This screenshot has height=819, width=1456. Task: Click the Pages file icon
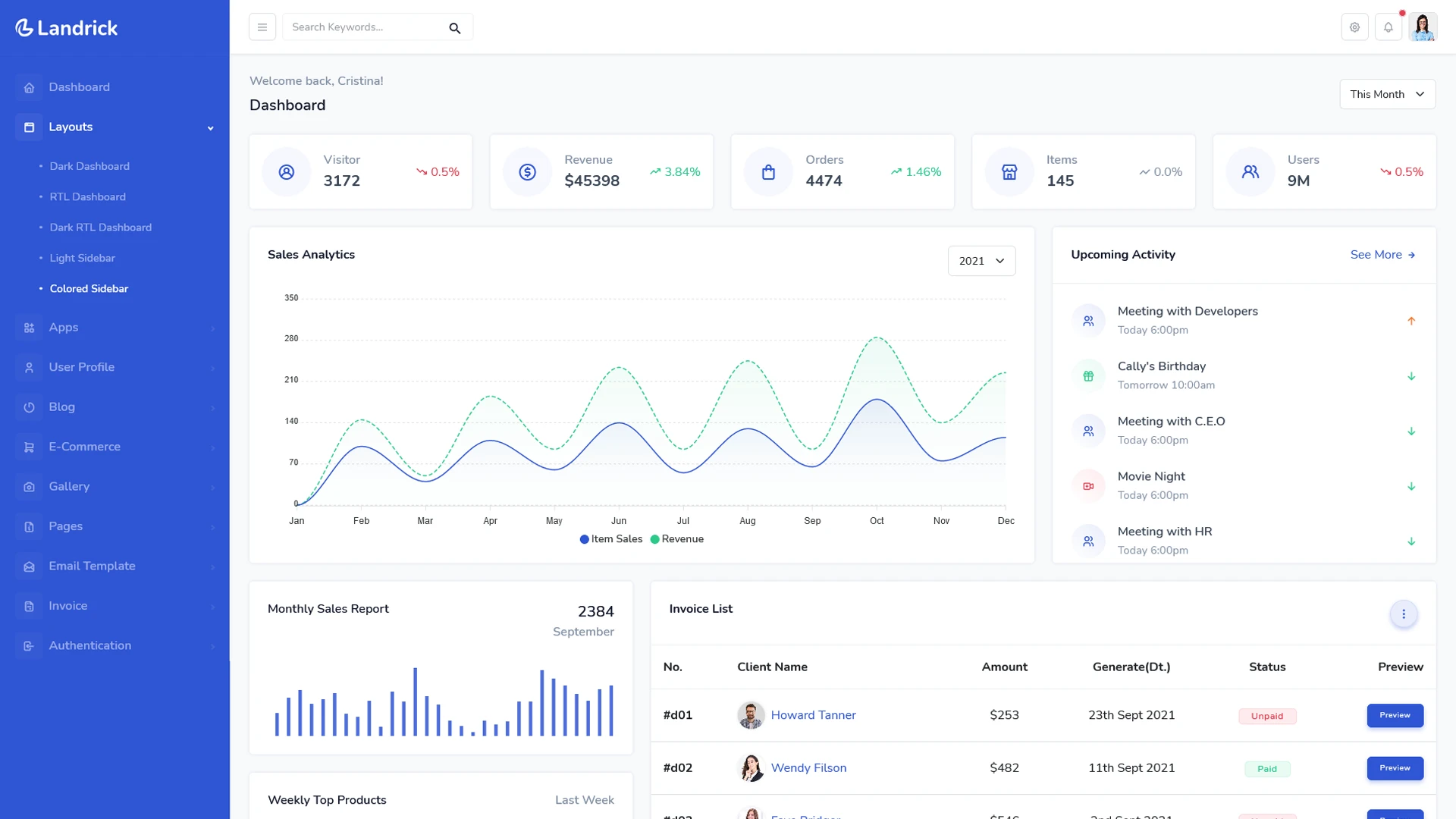[x=29, y=526]
